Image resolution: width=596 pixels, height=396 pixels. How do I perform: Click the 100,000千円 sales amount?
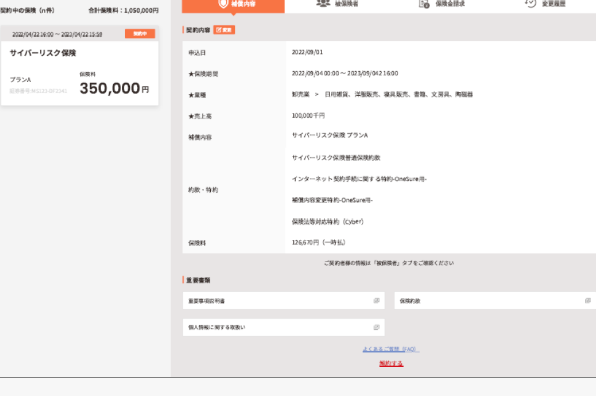coord(308,116)
